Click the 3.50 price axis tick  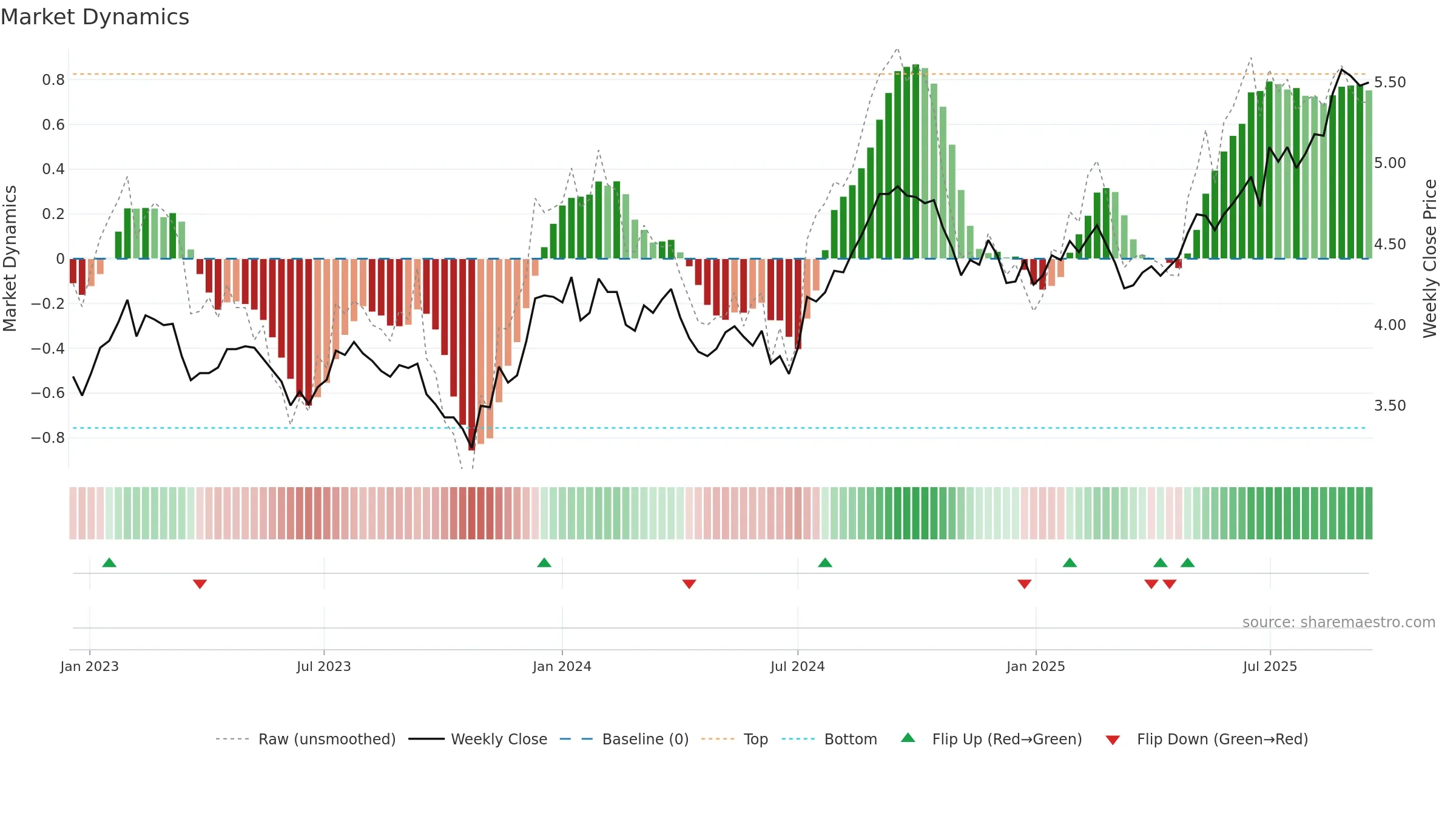click(x=1390, y=405)
